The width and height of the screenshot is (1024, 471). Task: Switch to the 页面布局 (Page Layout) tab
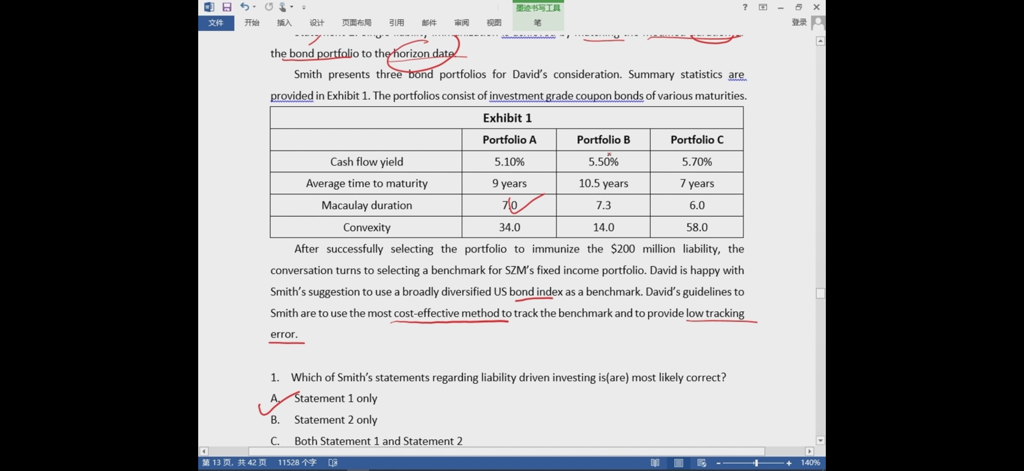pyautogui.click(x=357, y=23)
